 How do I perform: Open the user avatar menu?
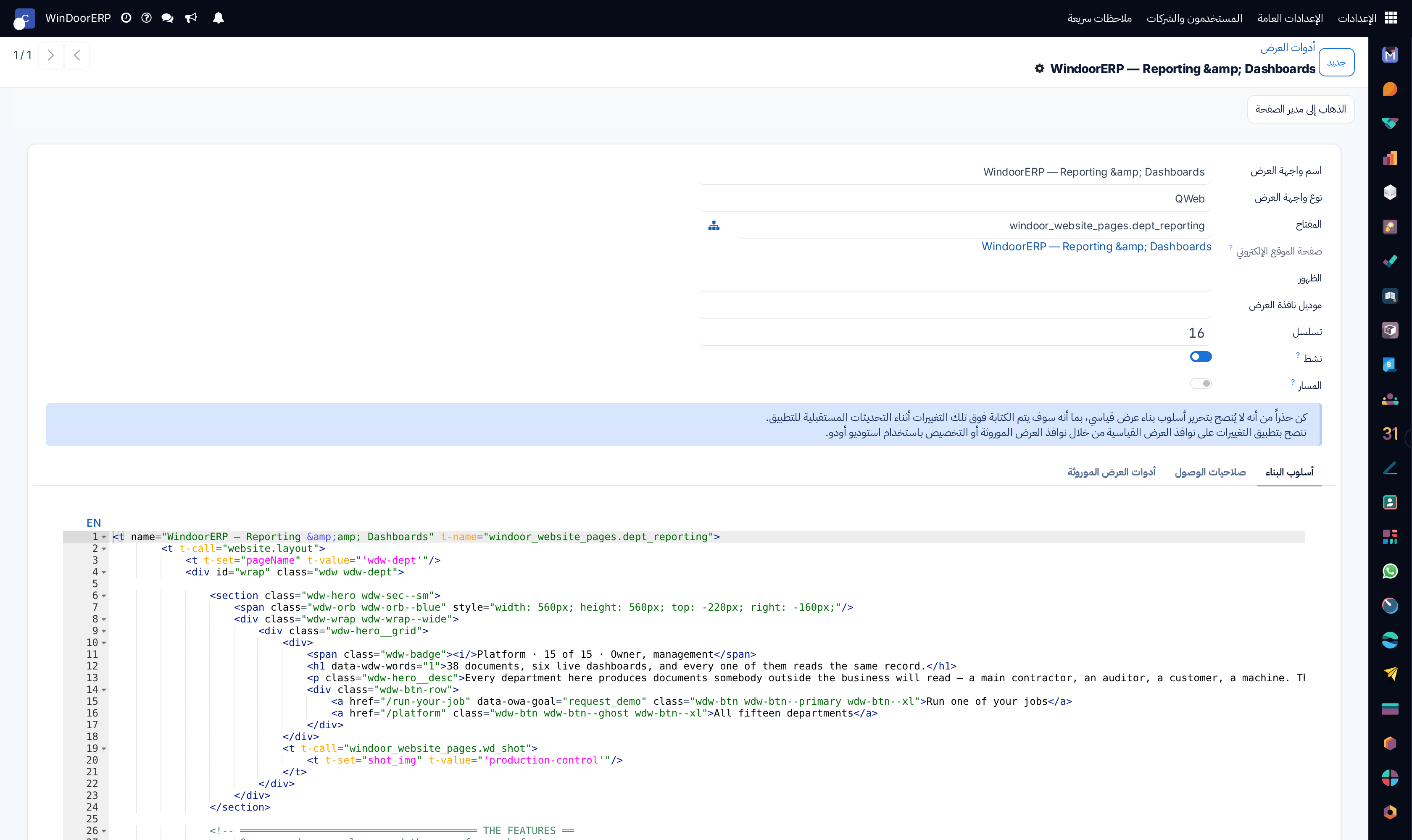pyautogui.click(x=24, y=18)
